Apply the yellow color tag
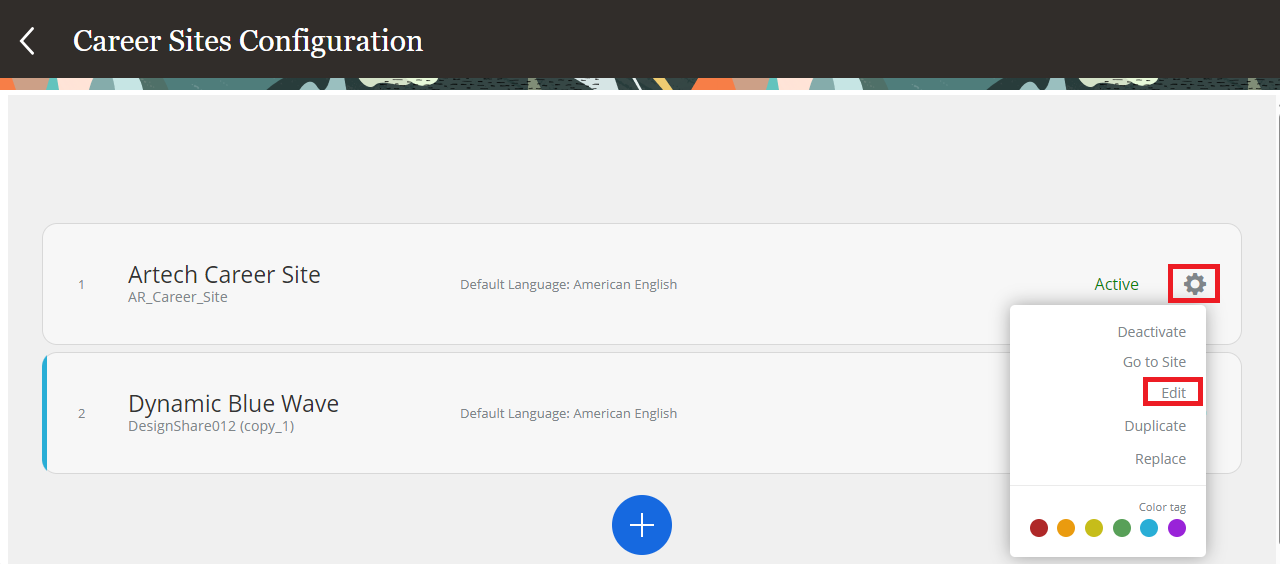The image size is (1280, 564). click(1094, 528)
